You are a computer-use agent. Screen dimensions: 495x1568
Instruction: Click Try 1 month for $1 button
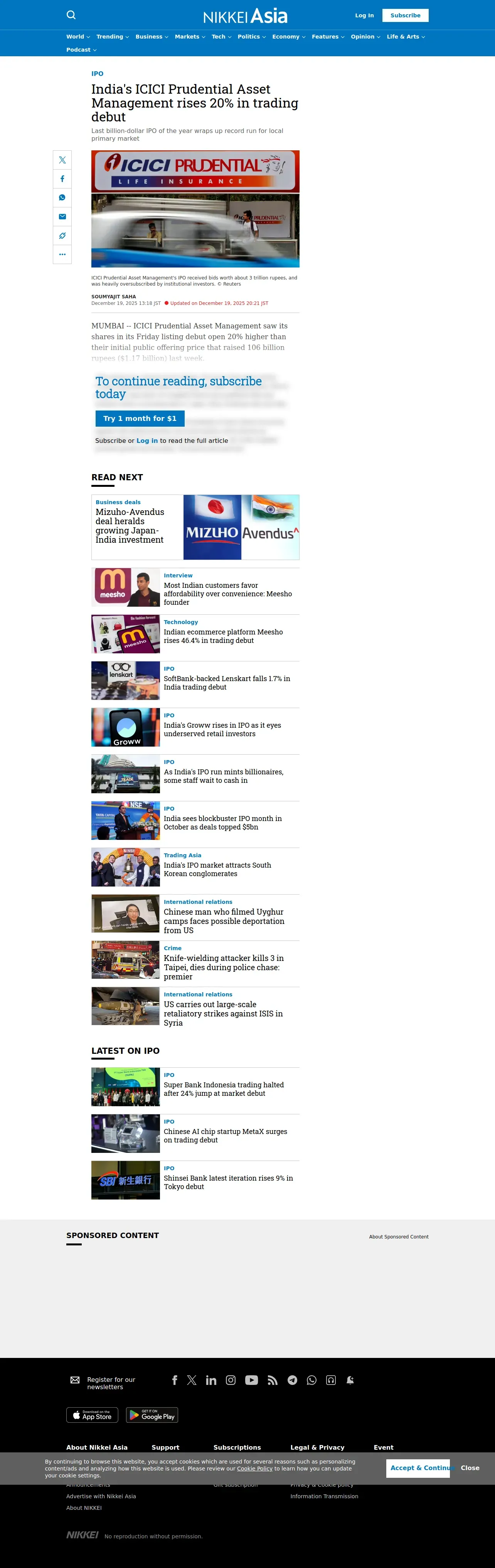[x=140, y=418]
